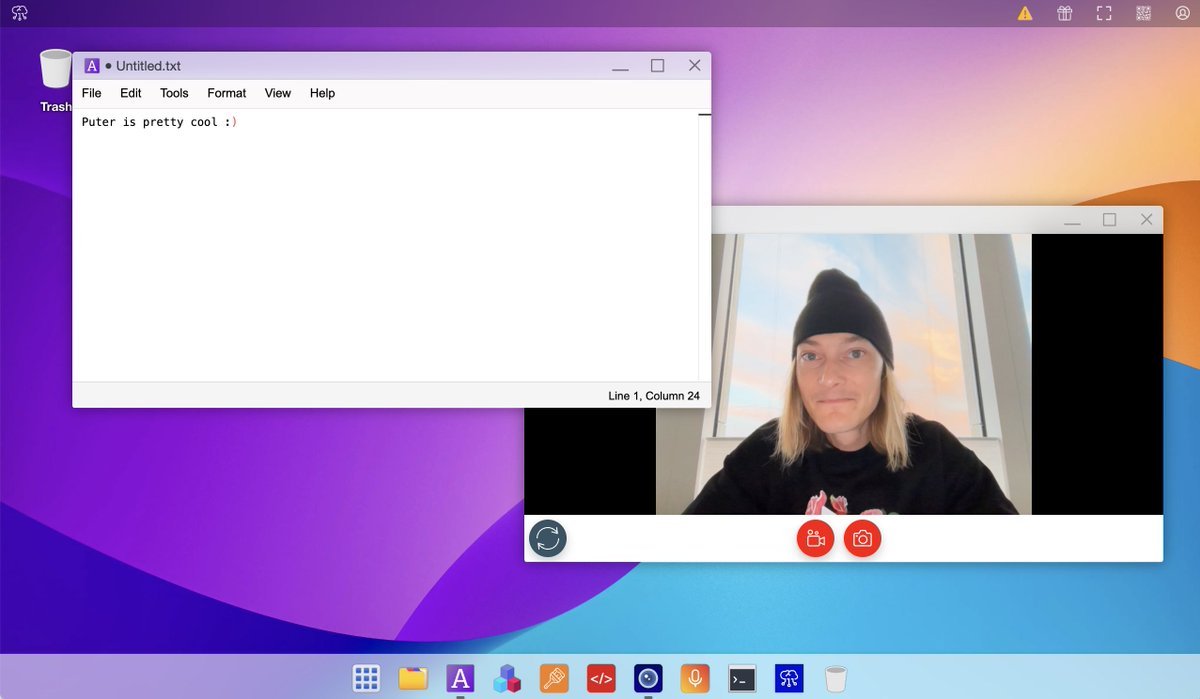Select the Trash icon on the desktop
This screenshot has width=1200, height=699.
click(x=55, y=80)
